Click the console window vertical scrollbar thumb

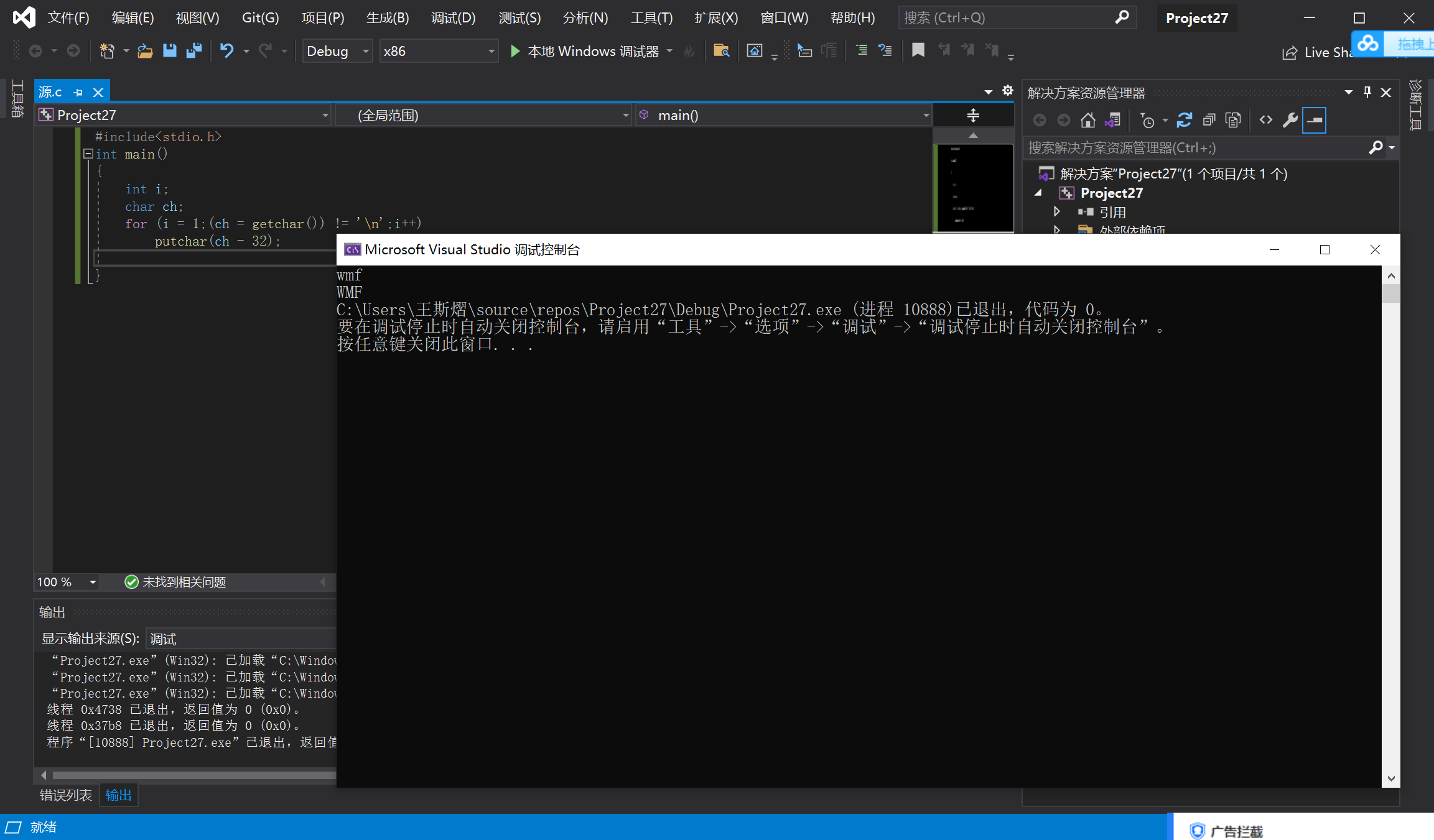[x=1391, y=293]
